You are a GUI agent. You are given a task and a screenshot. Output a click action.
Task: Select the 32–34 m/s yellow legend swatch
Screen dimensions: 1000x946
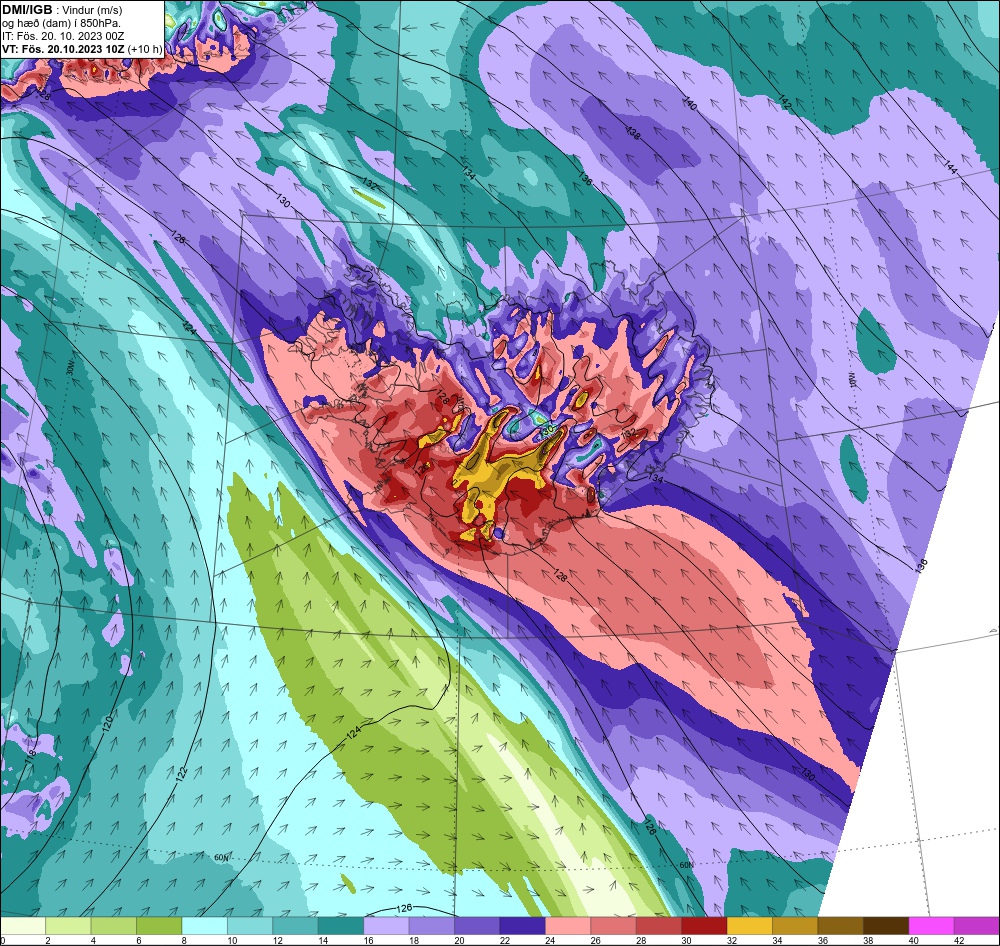coord(749,926)
